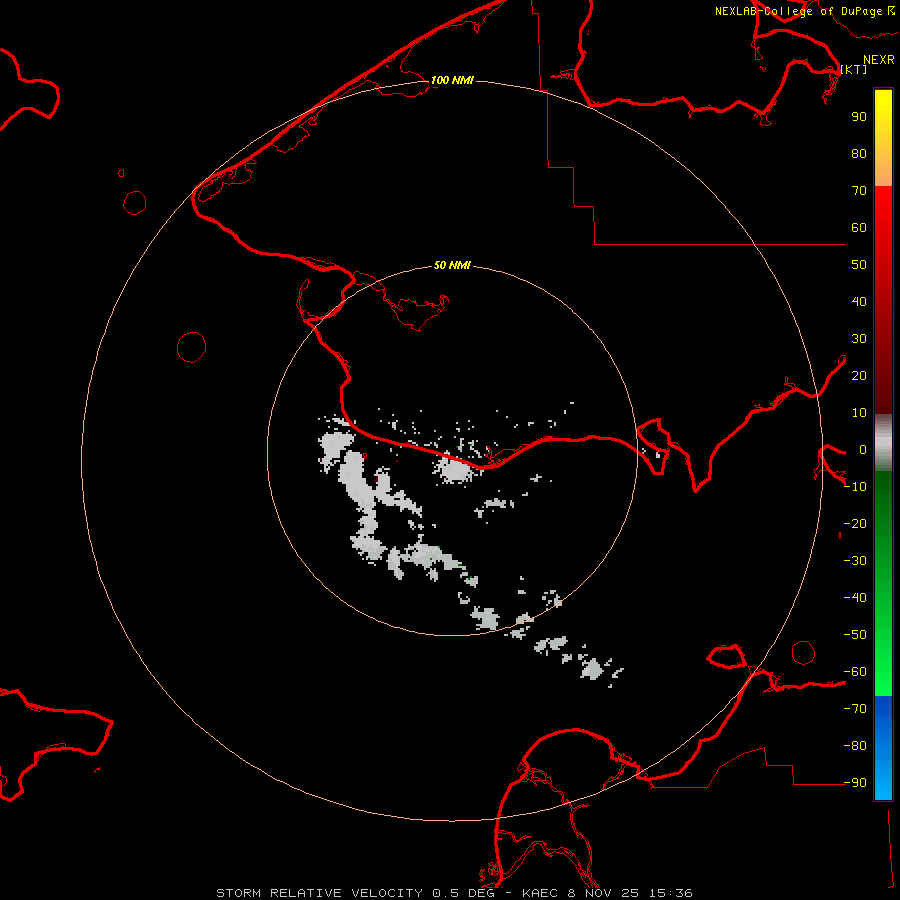The image size is (900, 900).
Task: Click the blue bottom segment of color bar
Action: tap(883, 748)
